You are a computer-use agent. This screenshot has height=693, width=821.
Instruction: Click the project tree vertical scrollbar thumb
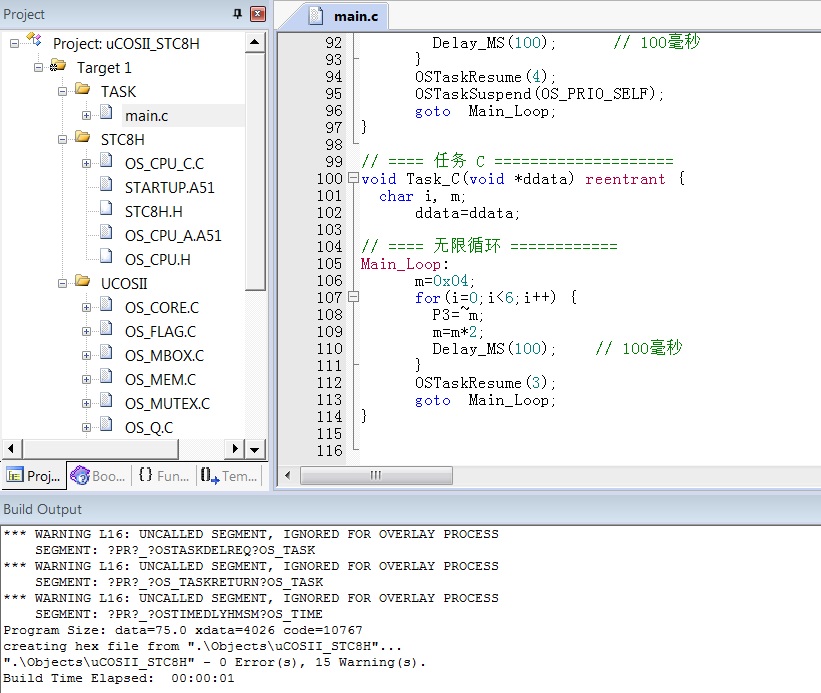(x=255, y=172)
